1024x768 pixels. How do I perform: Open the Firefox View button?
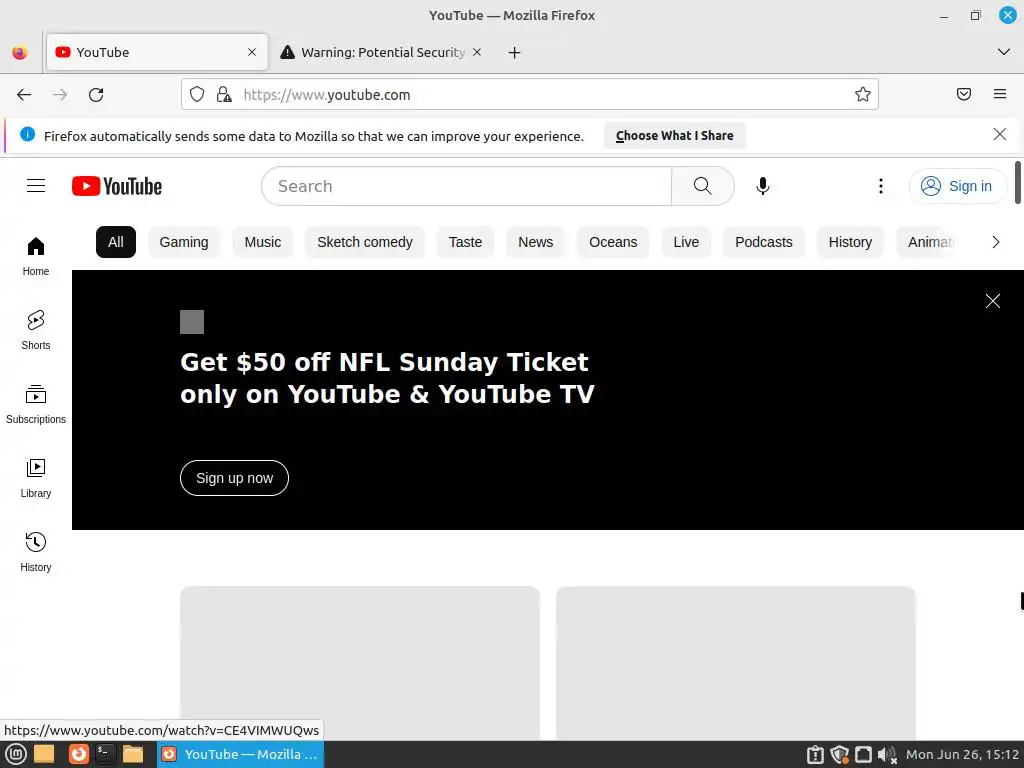pyautogui.click(x=20, y=52)
